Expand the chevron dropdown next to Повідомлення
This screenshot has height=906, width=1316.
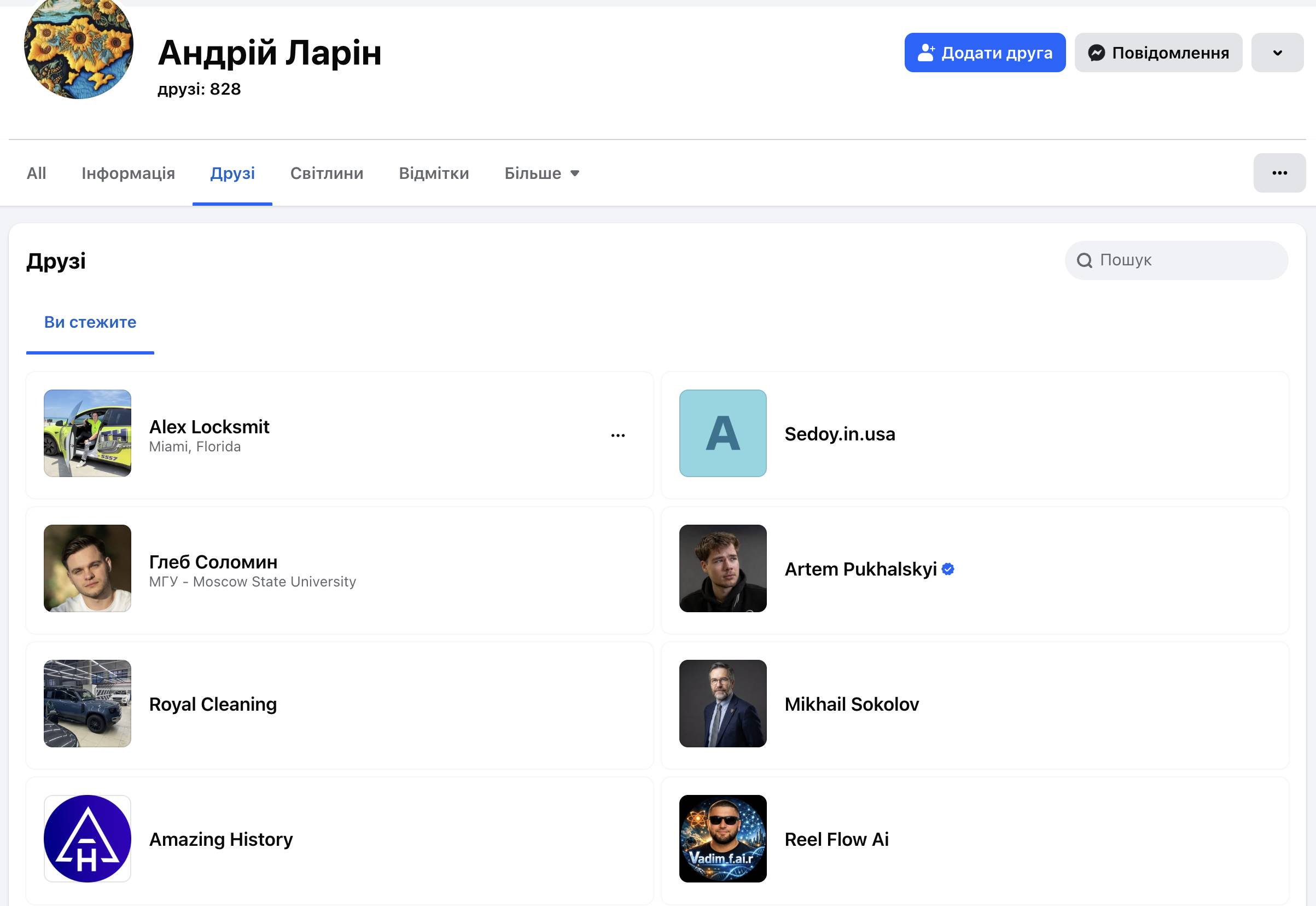point(1277,52)
